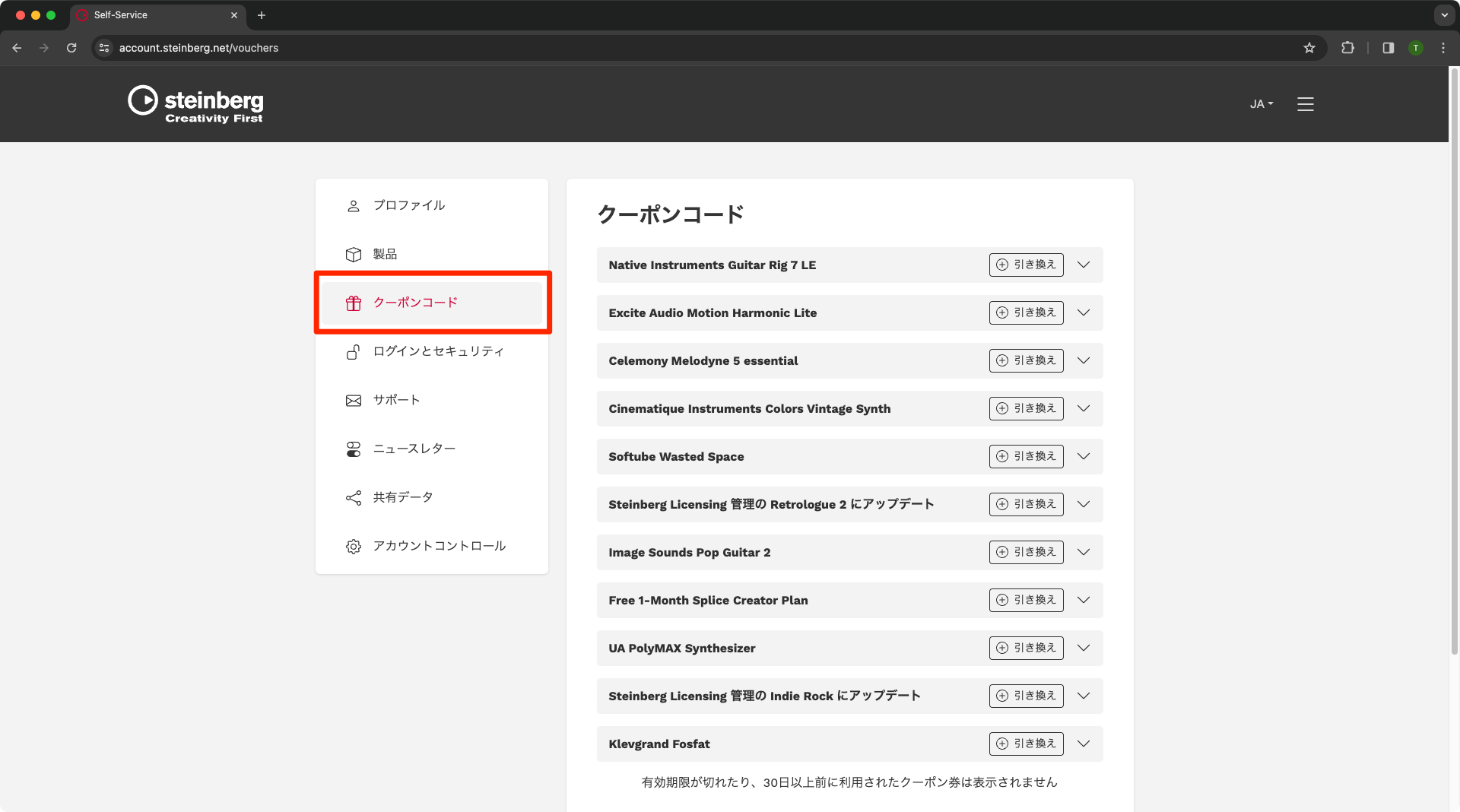Viewport: 1460px width, 812px height.
Task: Expand Free 1-Month Splice Creator Plan row
Action: [1084, 600]
